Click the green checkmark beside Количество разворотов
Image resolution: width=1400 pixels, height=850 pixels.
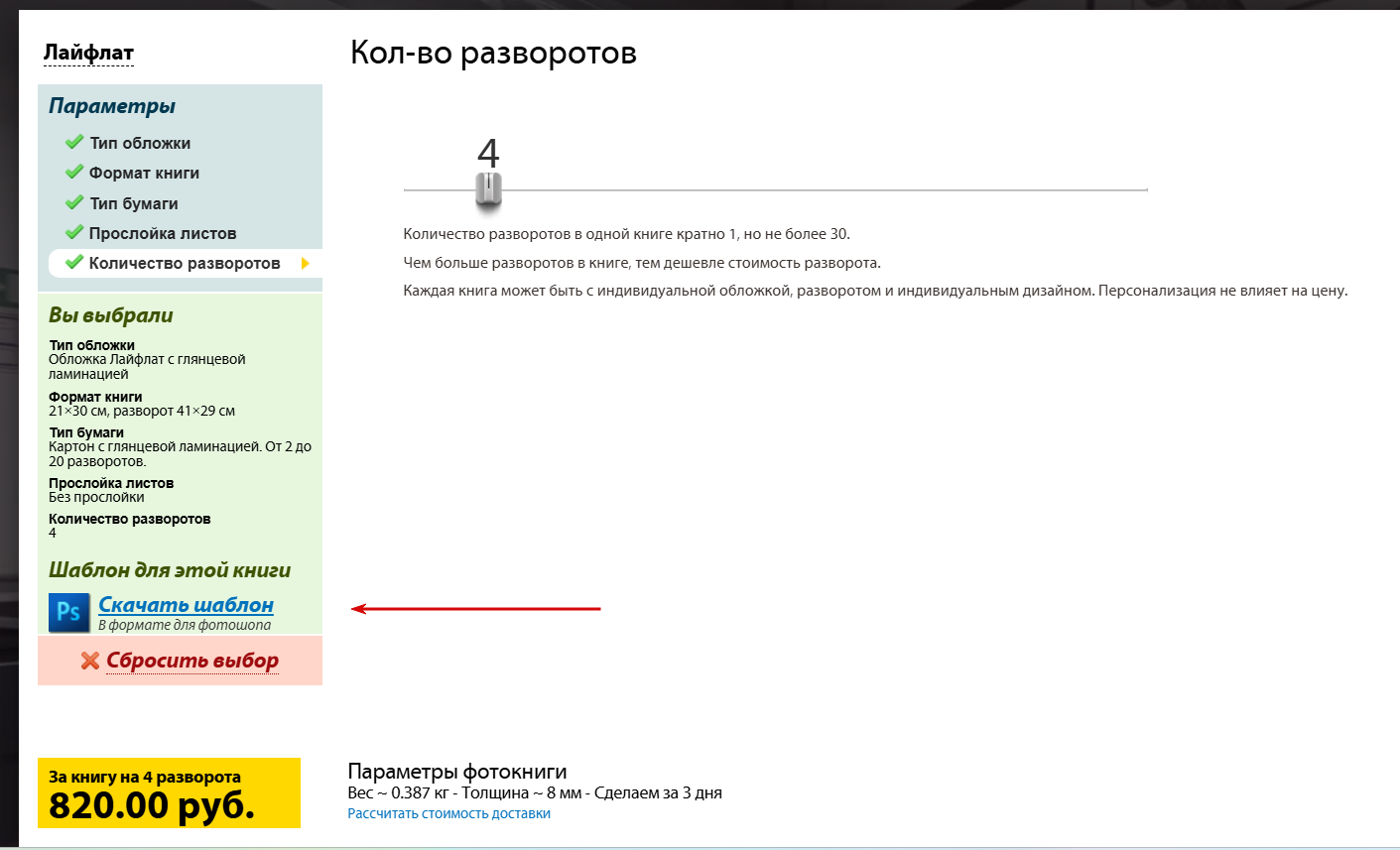pyautogui.click(x=74, y=263)
